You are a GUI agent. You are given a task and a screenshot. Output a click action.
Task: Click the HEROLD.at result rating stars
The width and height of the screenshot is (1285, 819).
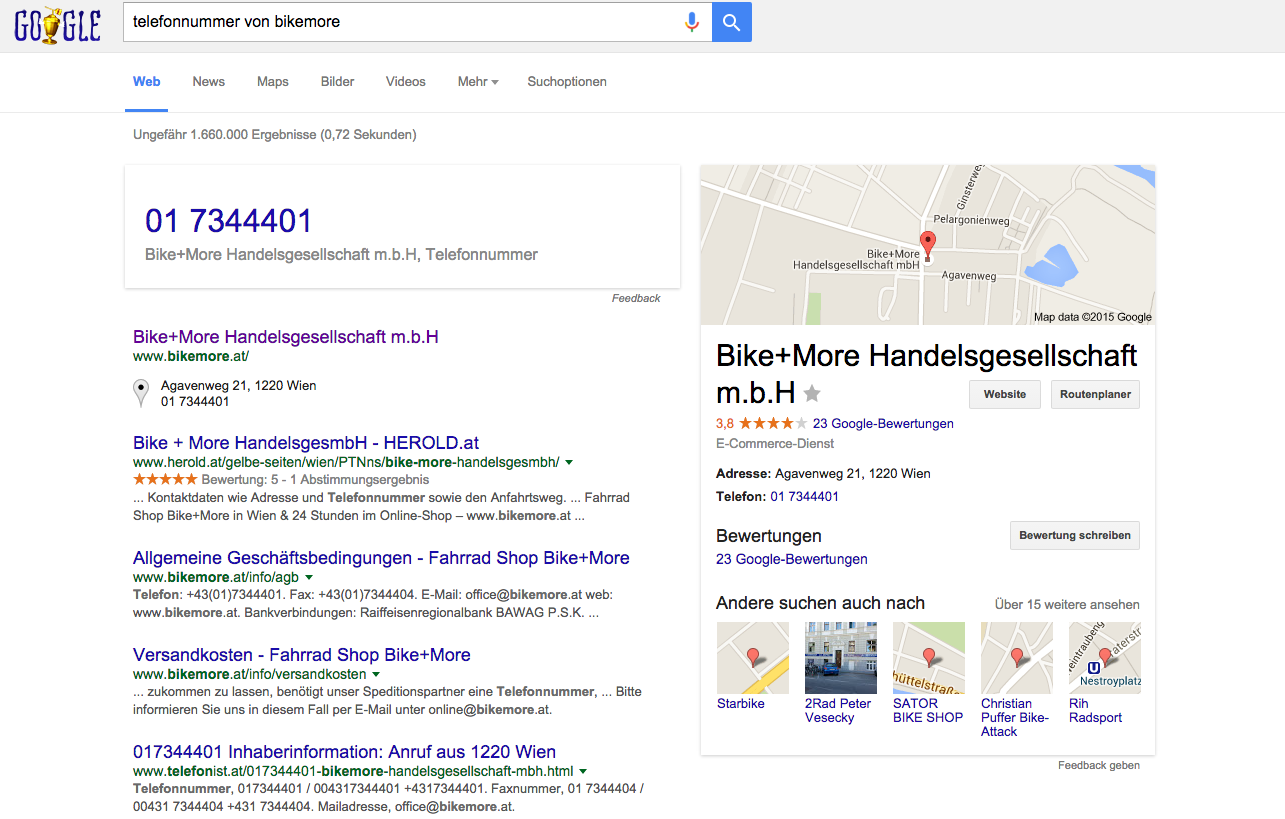(x=165, y=480)
